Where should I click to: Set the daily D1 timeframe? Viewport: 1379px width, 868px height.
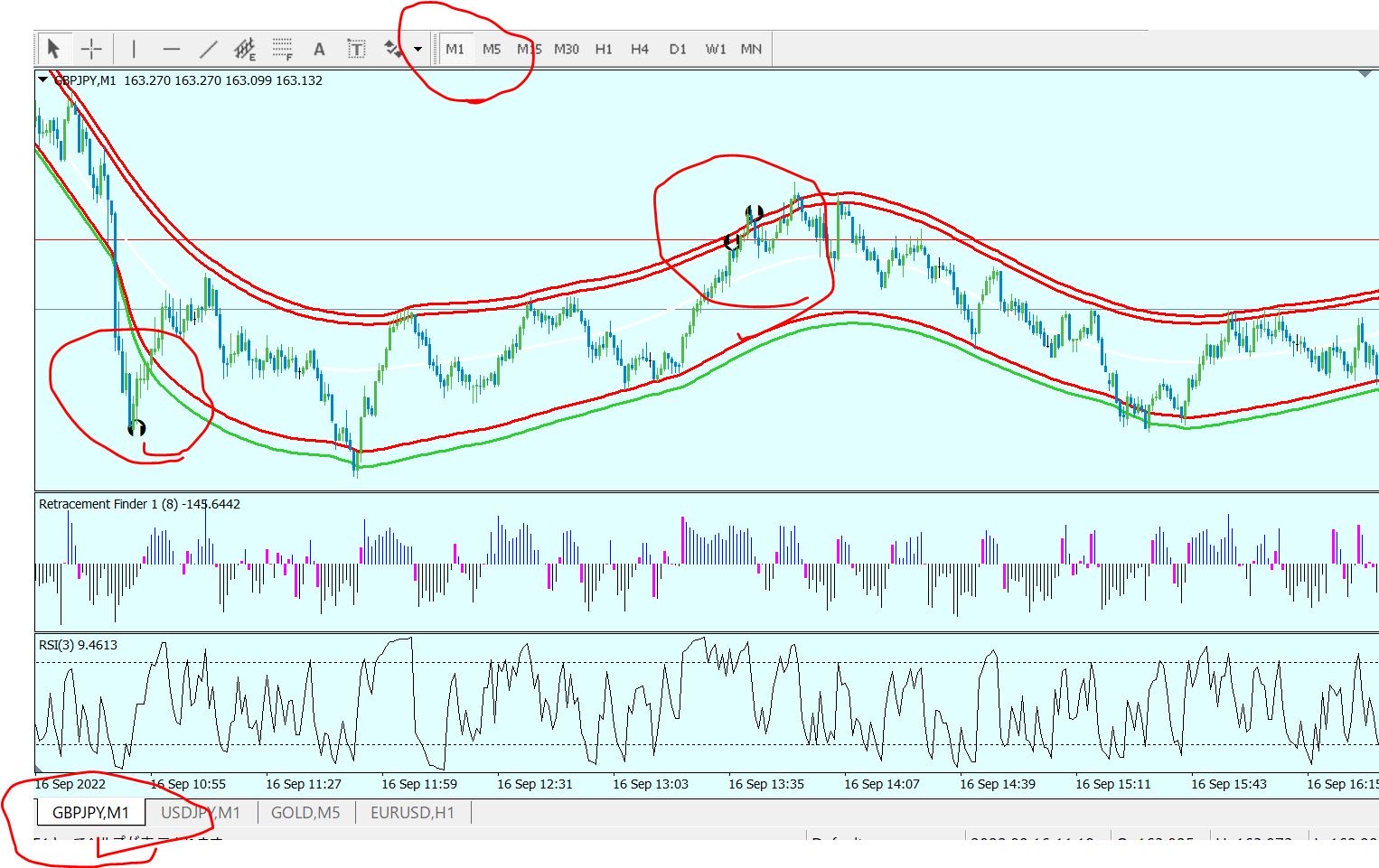[x=678, y=49]
